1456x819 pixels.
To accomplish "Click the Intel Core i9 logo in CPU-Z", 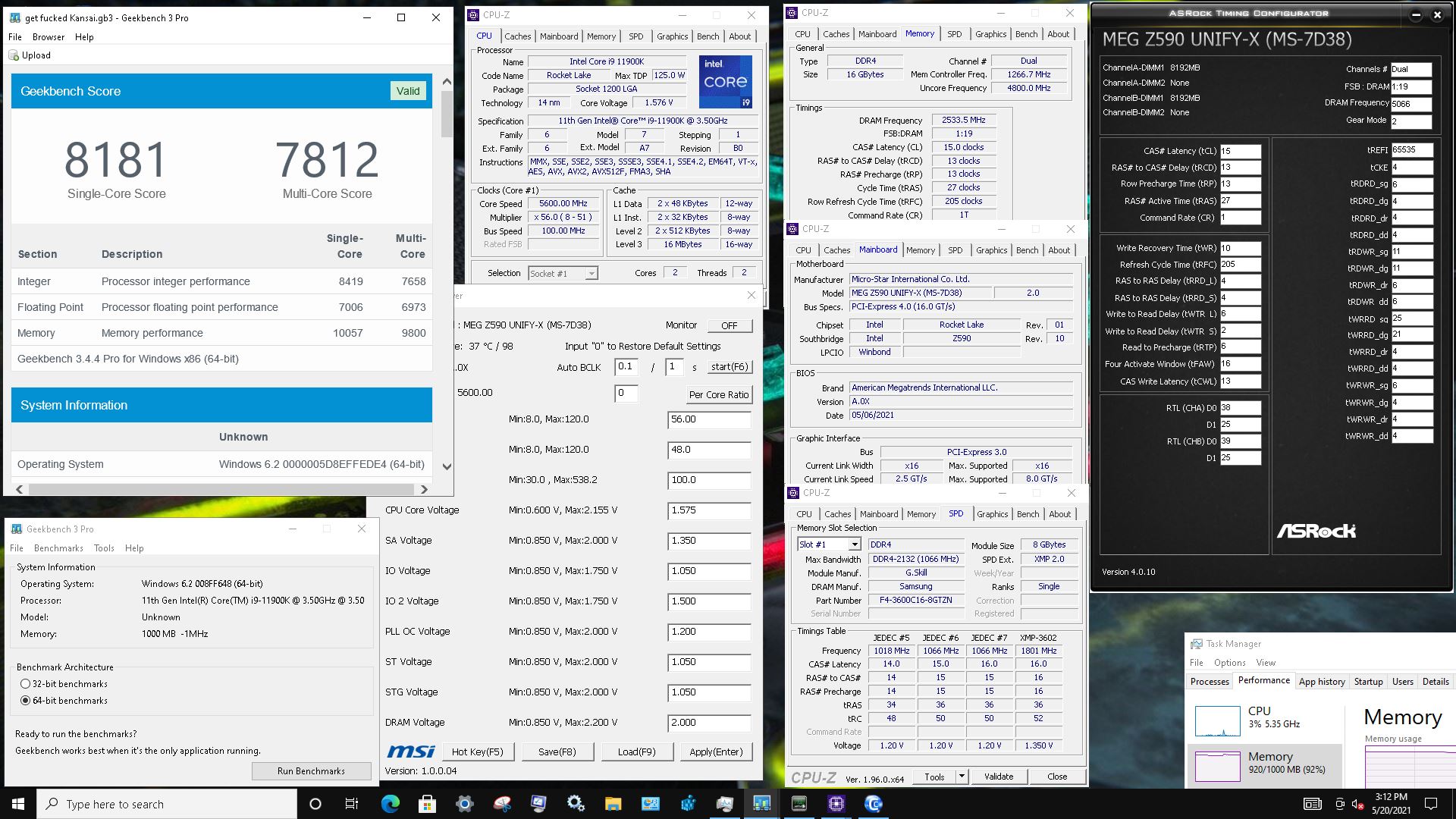I will coord(725,81).
